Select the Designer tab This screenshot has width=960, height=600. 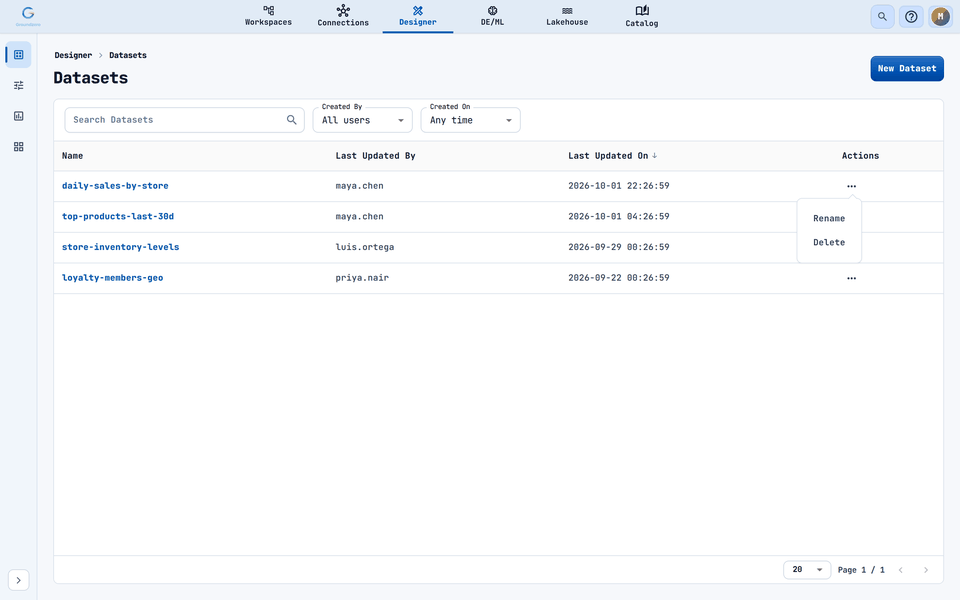(418, 16)
